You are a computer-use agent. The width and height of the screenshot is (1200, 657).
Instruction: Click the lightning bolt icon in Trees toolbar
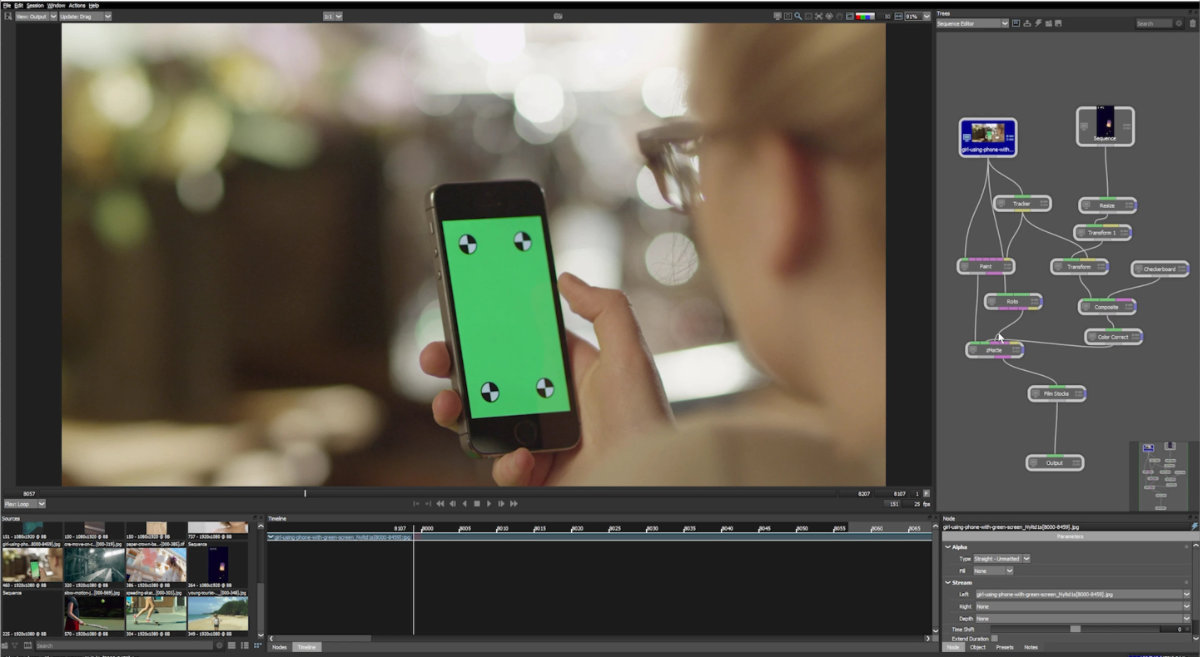1038,23
